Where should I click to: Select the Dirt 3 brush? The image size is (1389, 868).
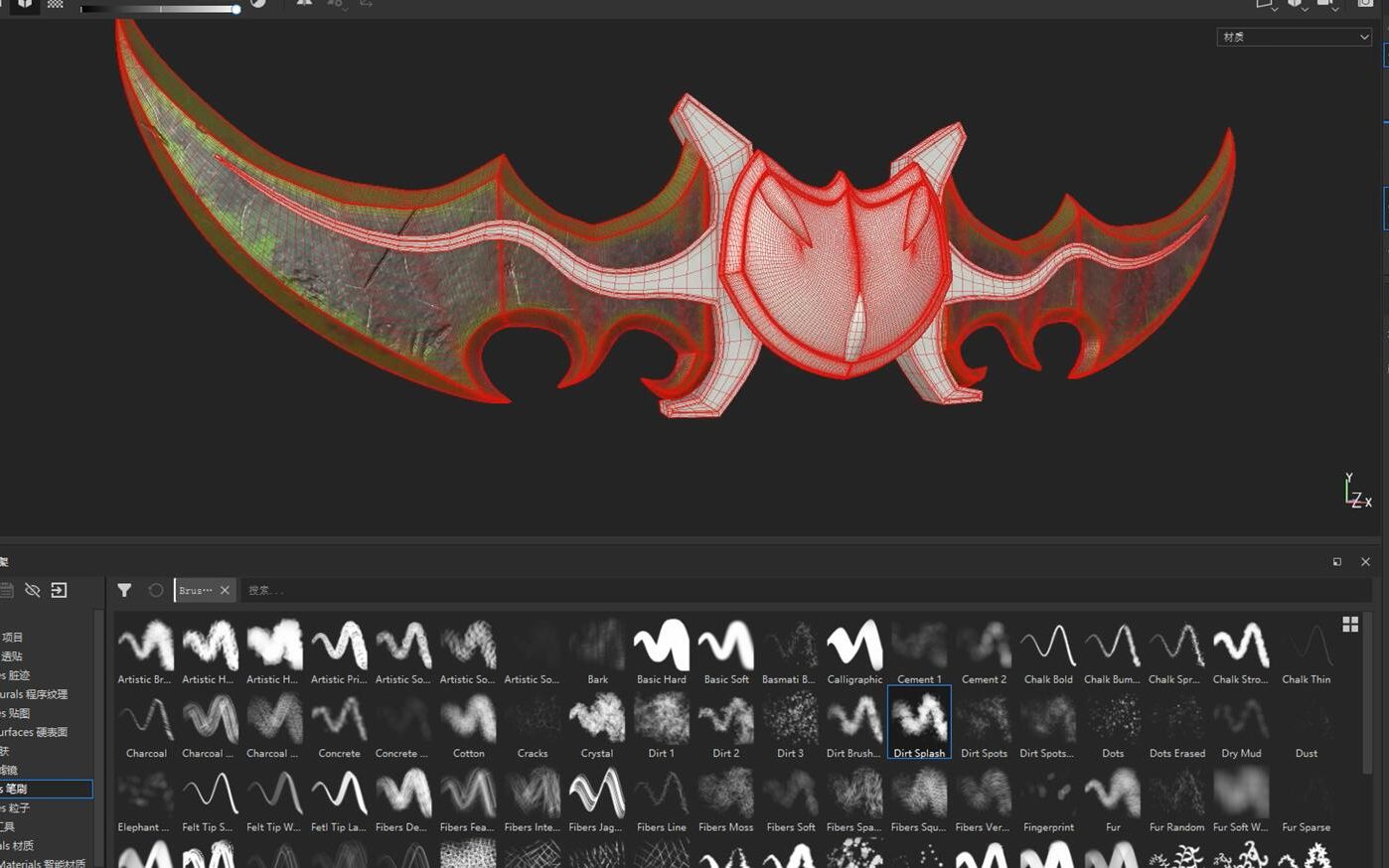(790, 725)
